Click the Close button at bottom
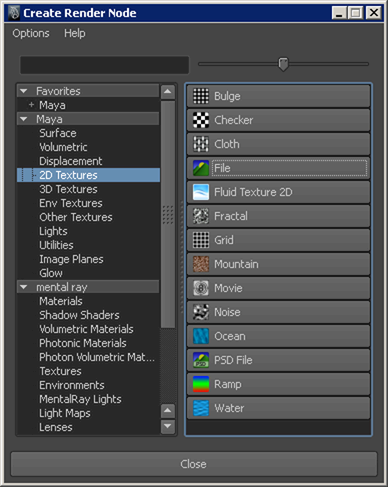 (x=194, y=464)
